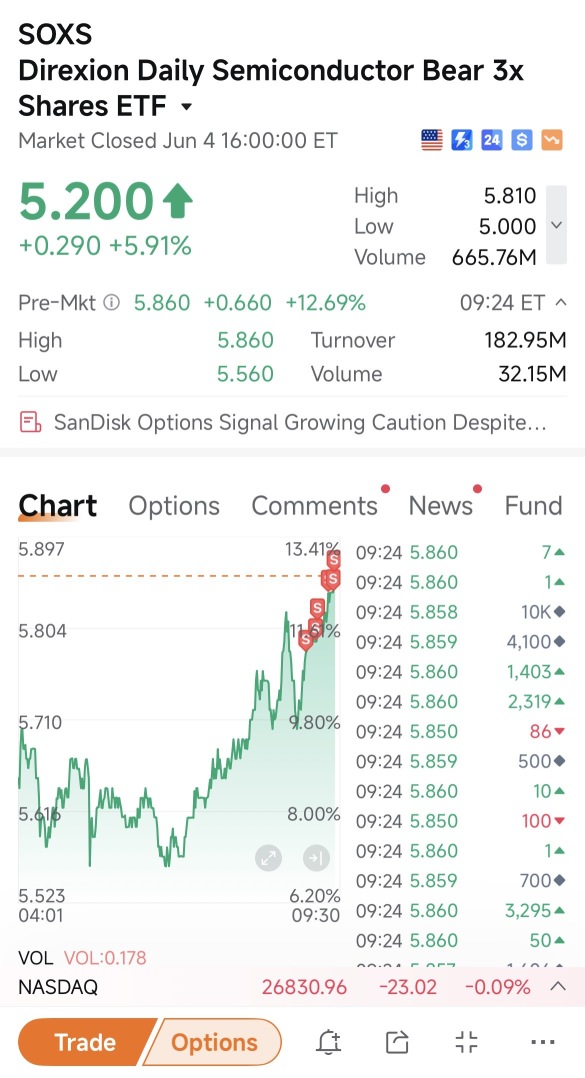Tap the blue dollar sign badge icon
Image resolution: width=585 pixels, height=1078 pixels.
click(x=522, y=140)
